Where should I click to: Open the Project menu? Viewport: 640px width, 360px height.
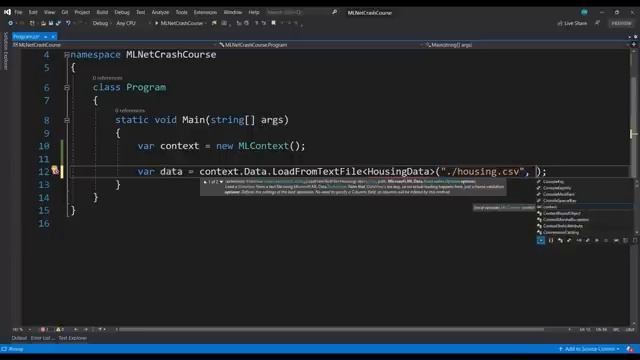tap(82, 12)
